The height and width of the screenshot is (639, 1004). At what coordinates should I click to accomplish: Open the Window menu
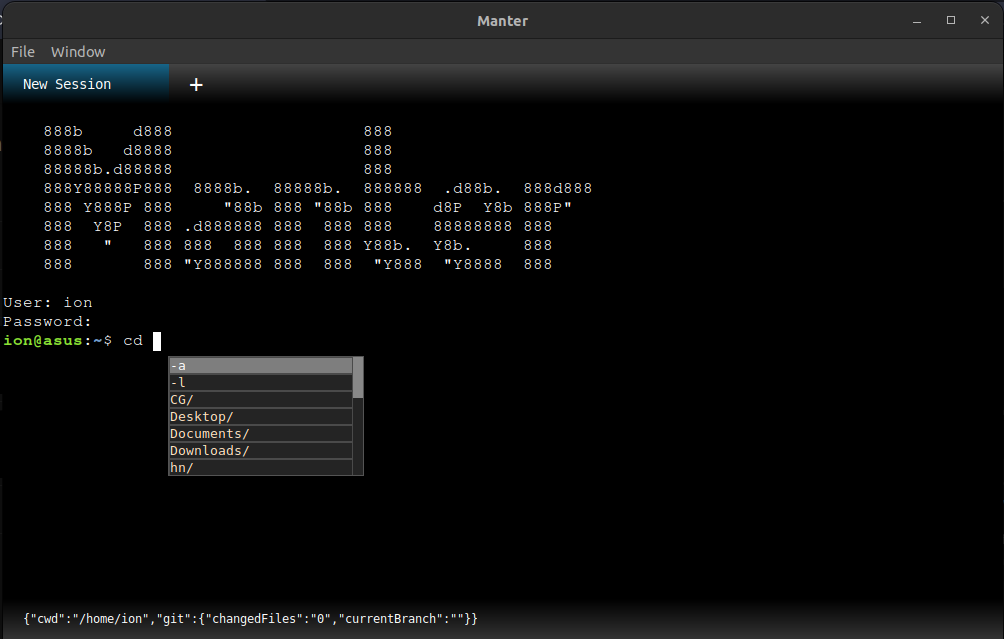tap(78, 52)
